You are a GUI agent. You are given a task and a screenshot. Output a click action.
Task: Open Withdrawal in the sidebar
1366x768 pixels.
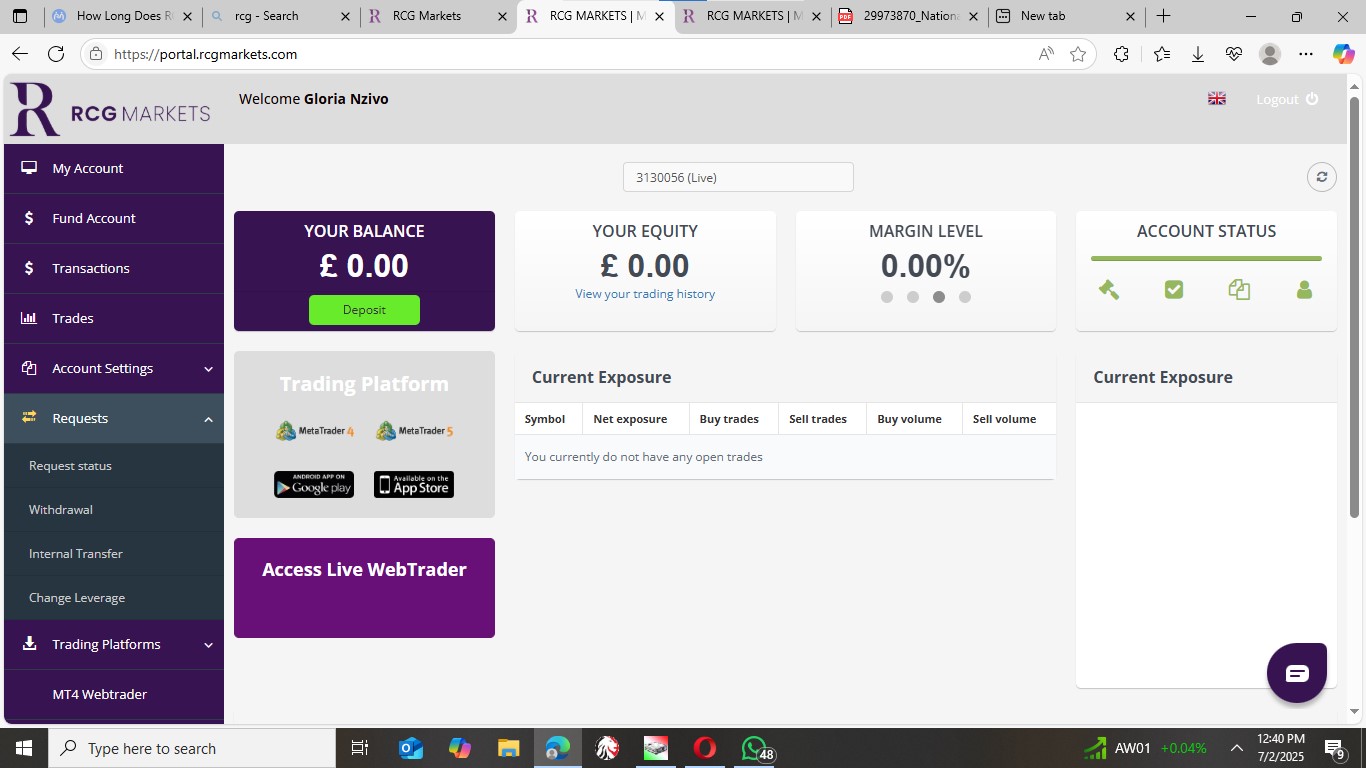pos(61,510)
